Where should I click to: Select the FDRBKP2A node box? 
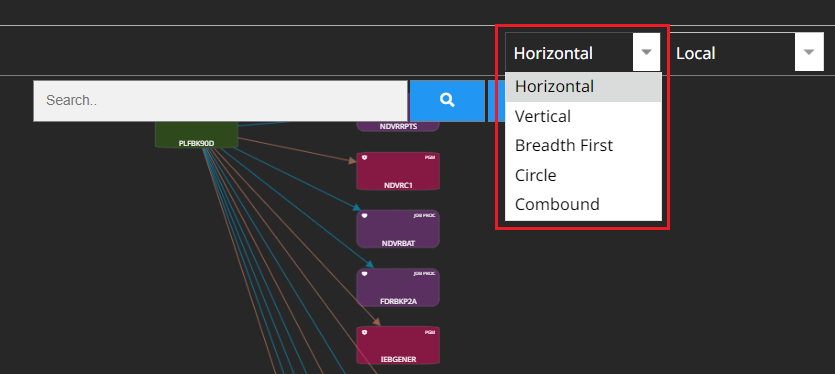(x=398, y=287)
